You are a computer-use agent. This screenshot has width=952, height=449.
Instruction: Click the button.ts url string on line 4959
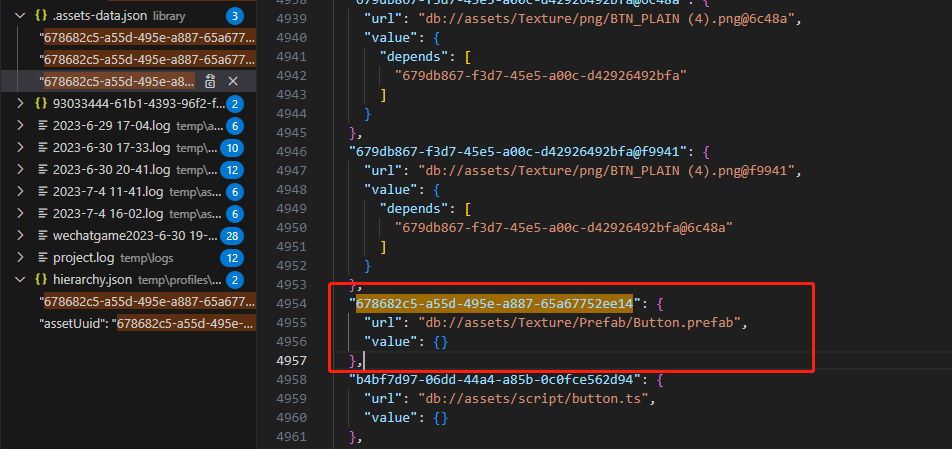534,399
